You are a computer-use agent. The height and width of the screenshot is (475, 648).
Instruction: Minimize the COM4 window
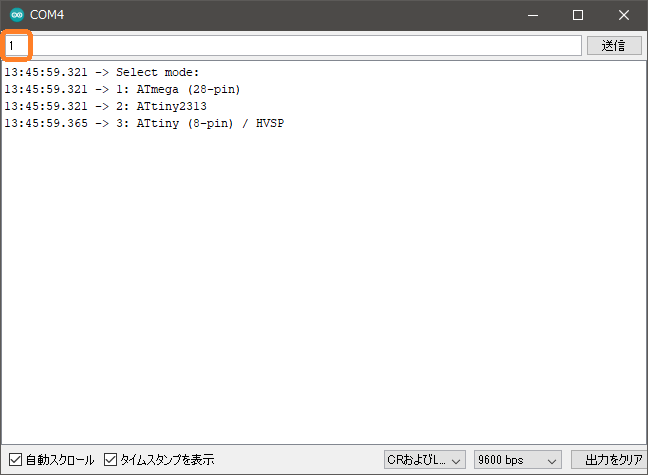point(533,15)
